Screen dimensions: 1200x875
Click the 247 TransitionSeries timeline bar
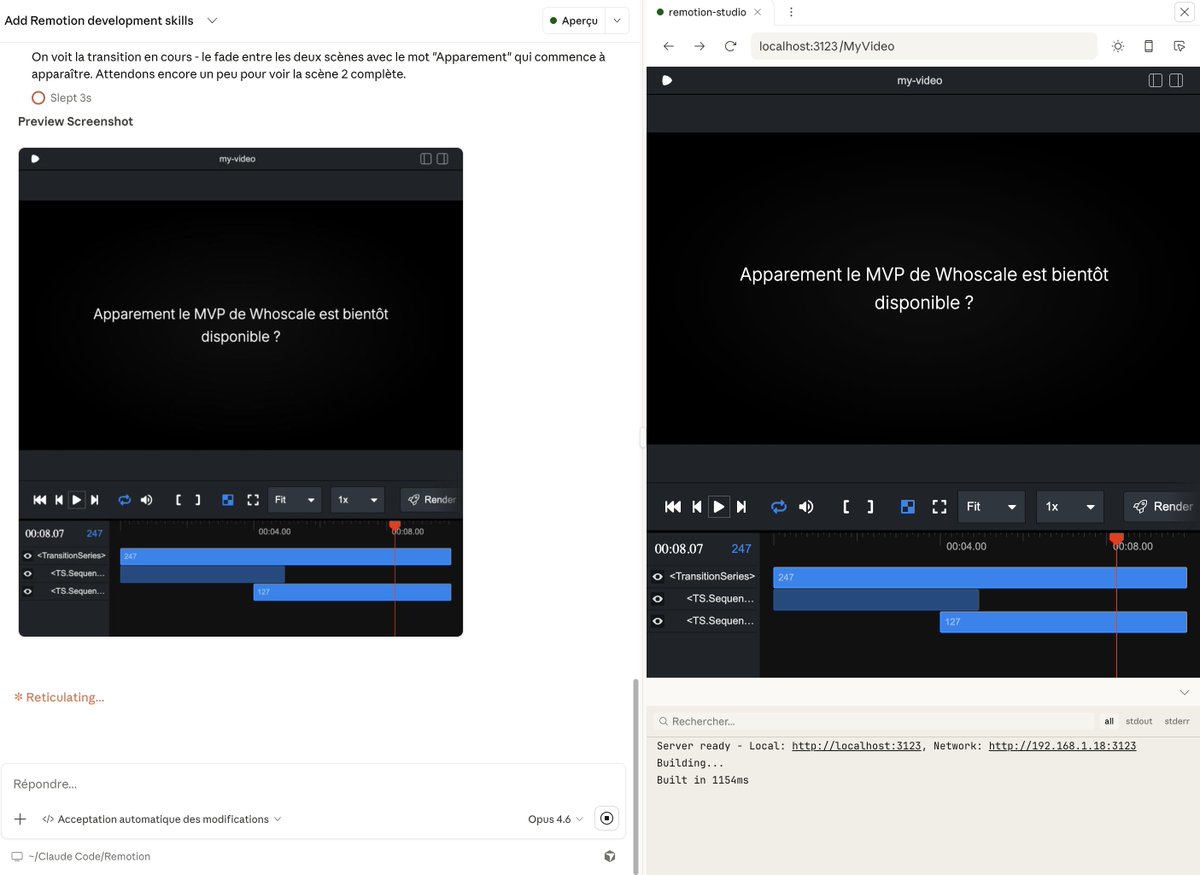[980, 577]
